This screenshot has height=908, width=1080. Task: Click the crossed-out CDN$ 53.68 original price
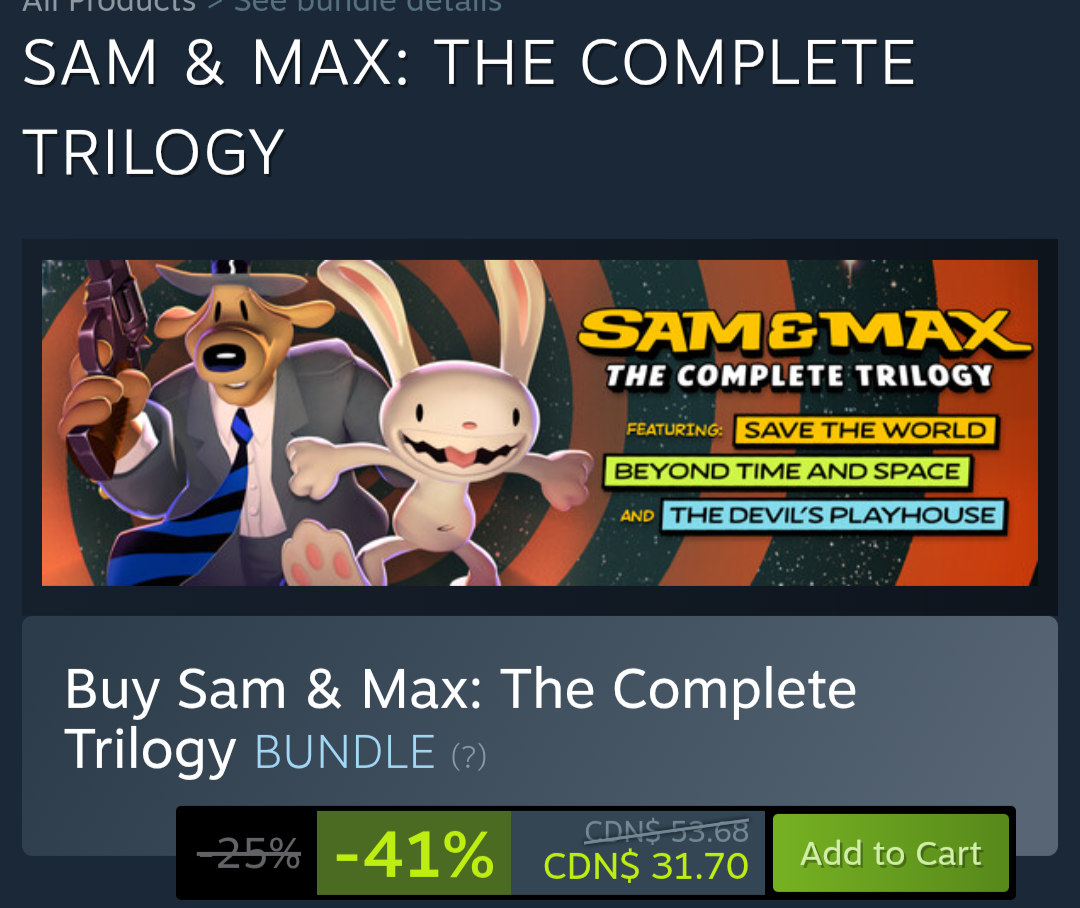click(666, 831)
